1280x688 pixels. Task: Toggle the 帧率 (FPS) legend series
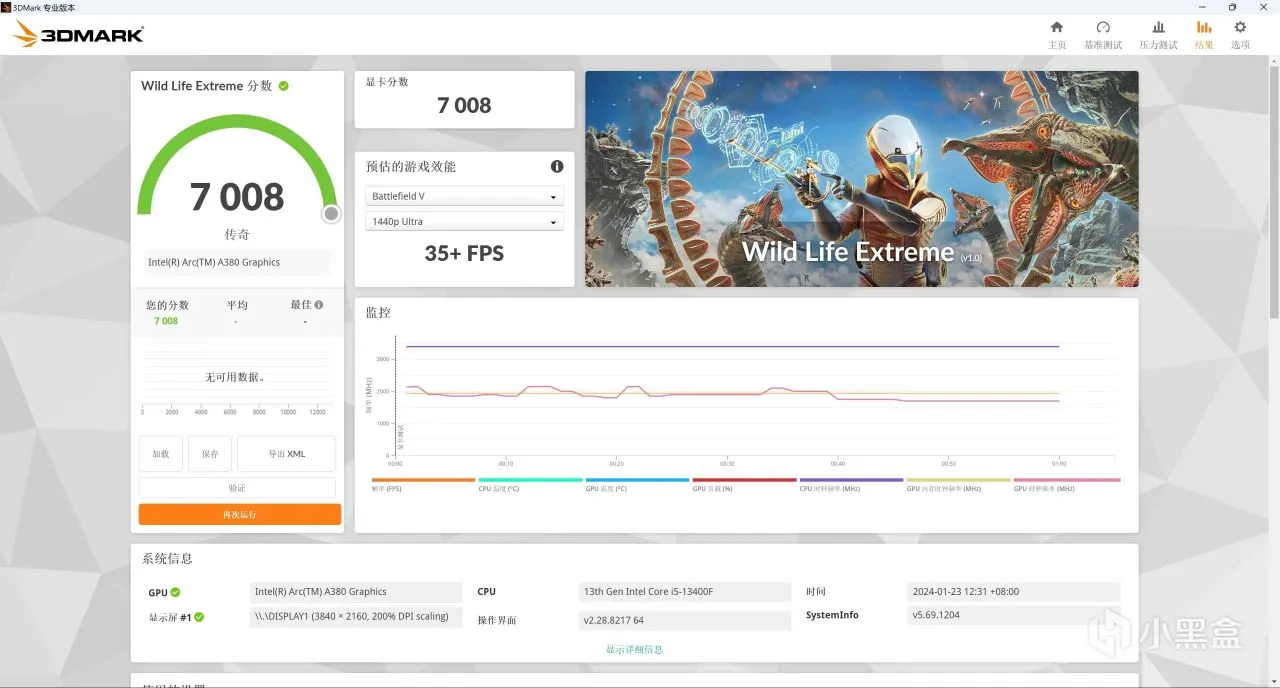[x=422, y=484]
